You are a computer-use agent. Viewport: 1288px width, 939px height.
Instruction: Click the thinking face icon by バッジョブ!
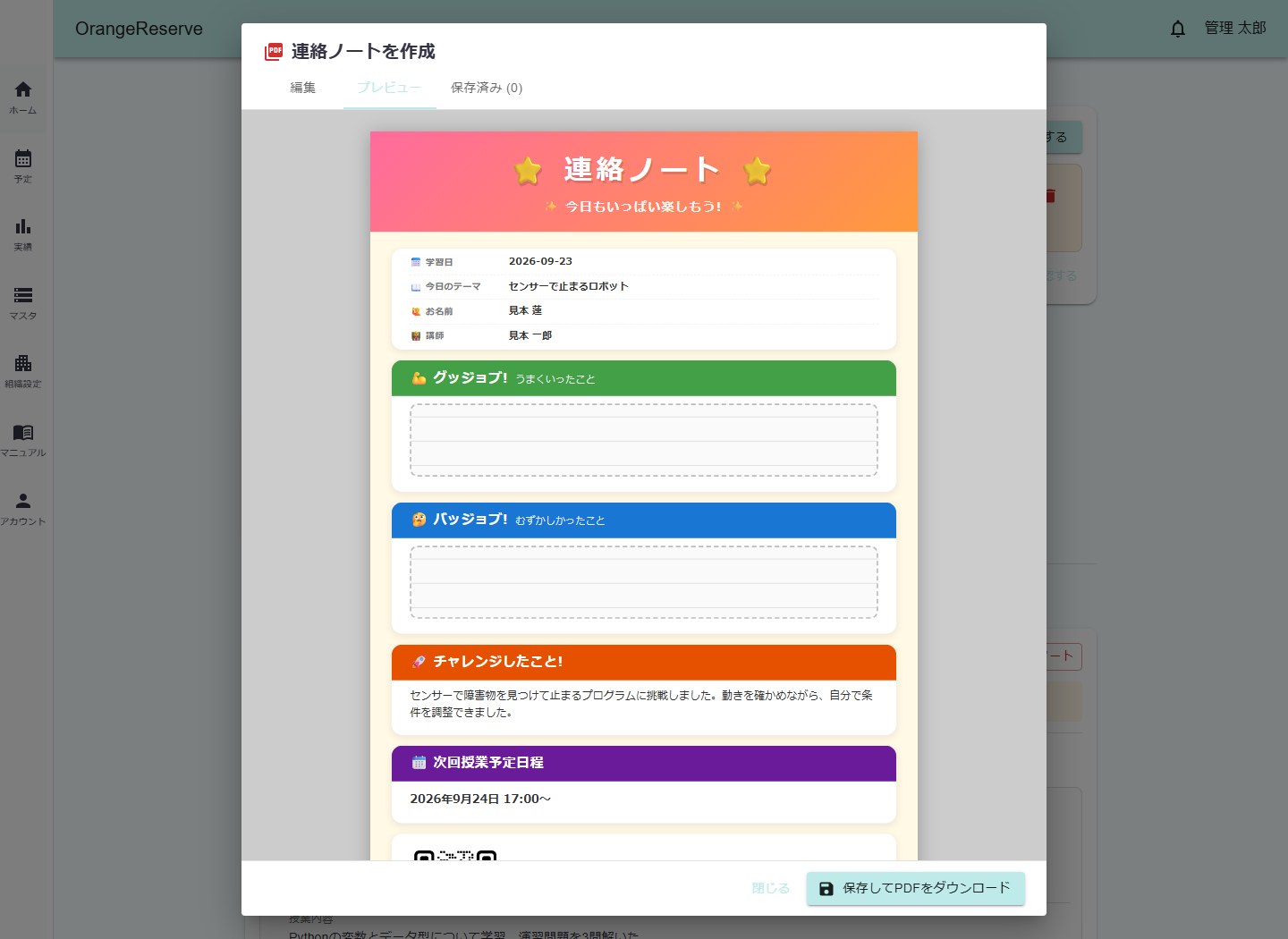[419, 520]
